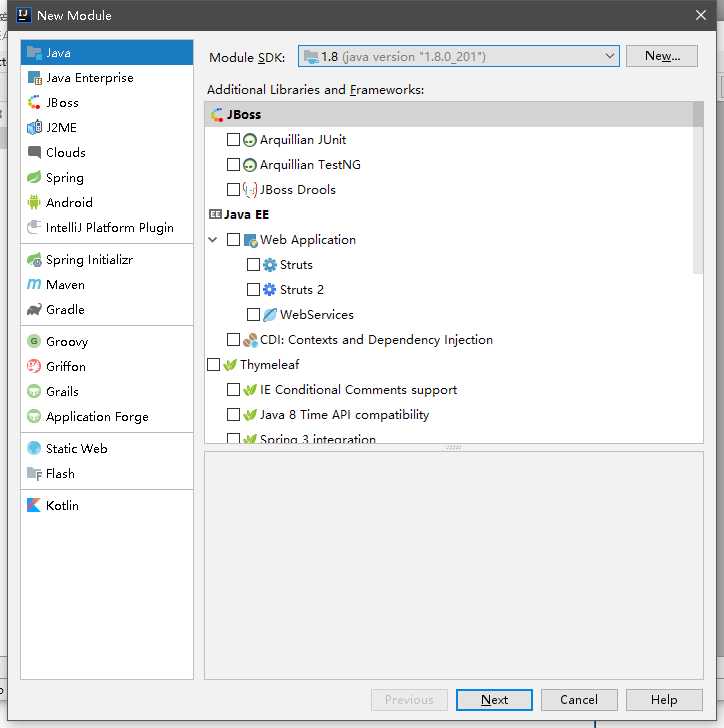
Task: Enable the Arquillian JUnit checkbox
Action: (x=233, y=140)
